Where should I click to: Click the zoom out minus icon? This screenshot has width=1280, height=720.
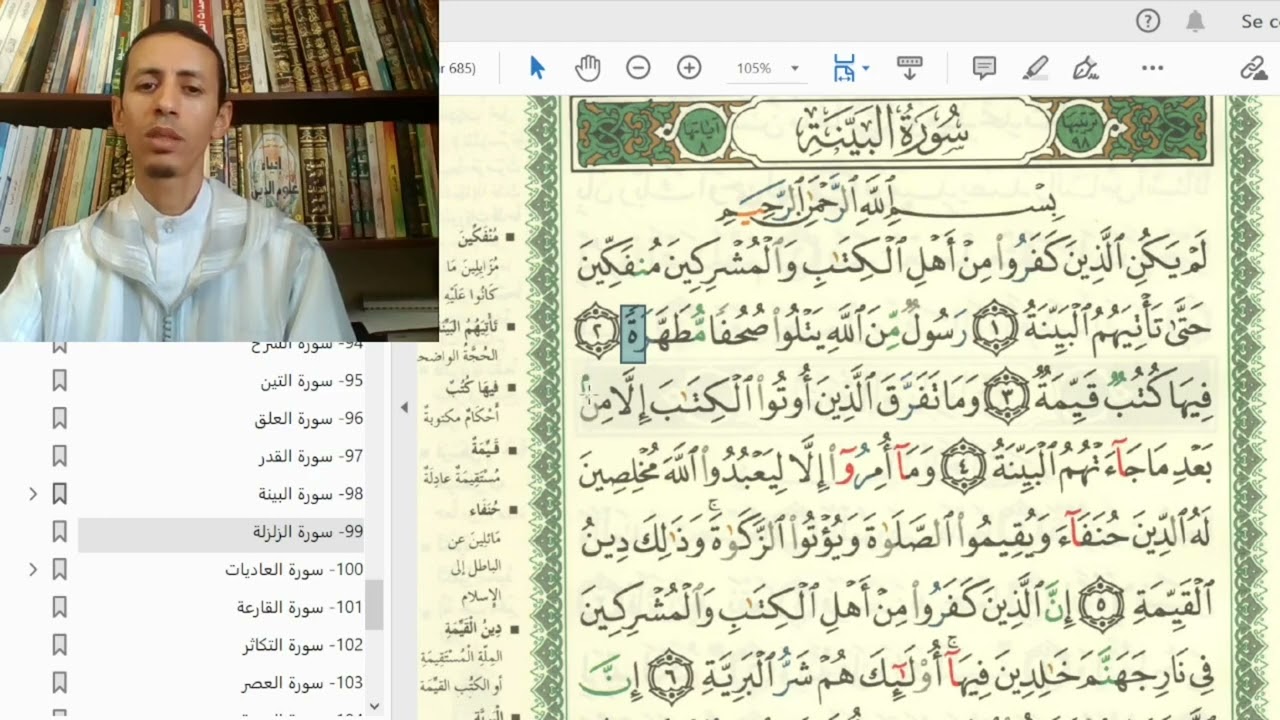638,68
